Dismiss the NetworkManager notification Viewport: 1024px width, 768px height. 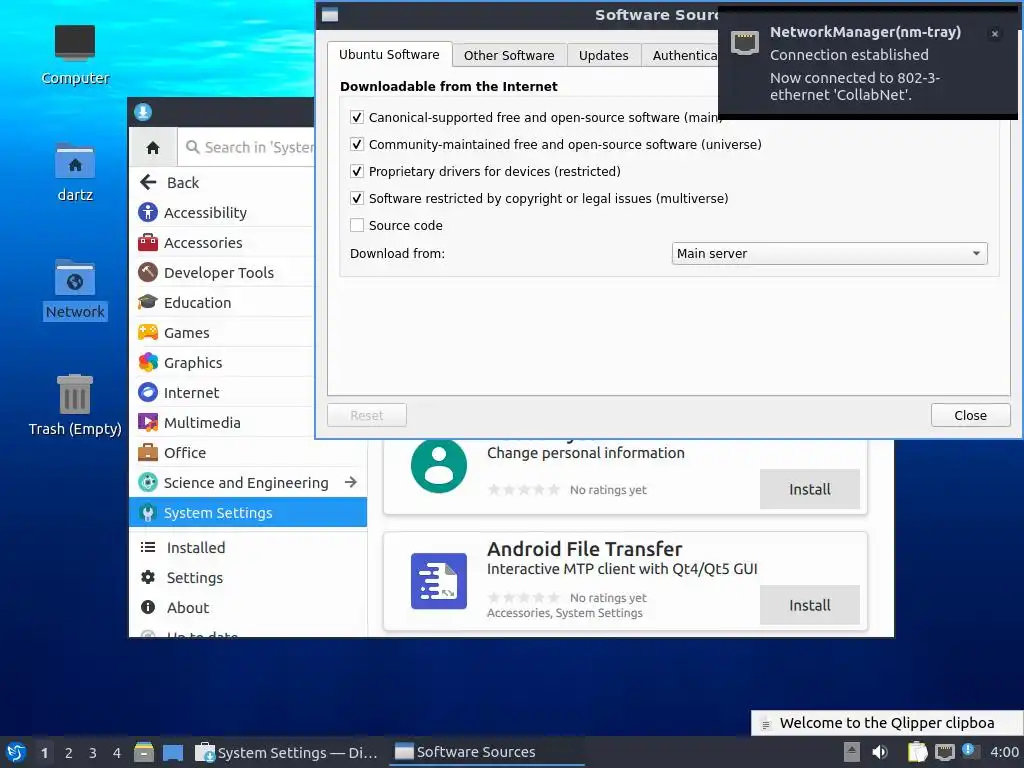pos(995,34)
